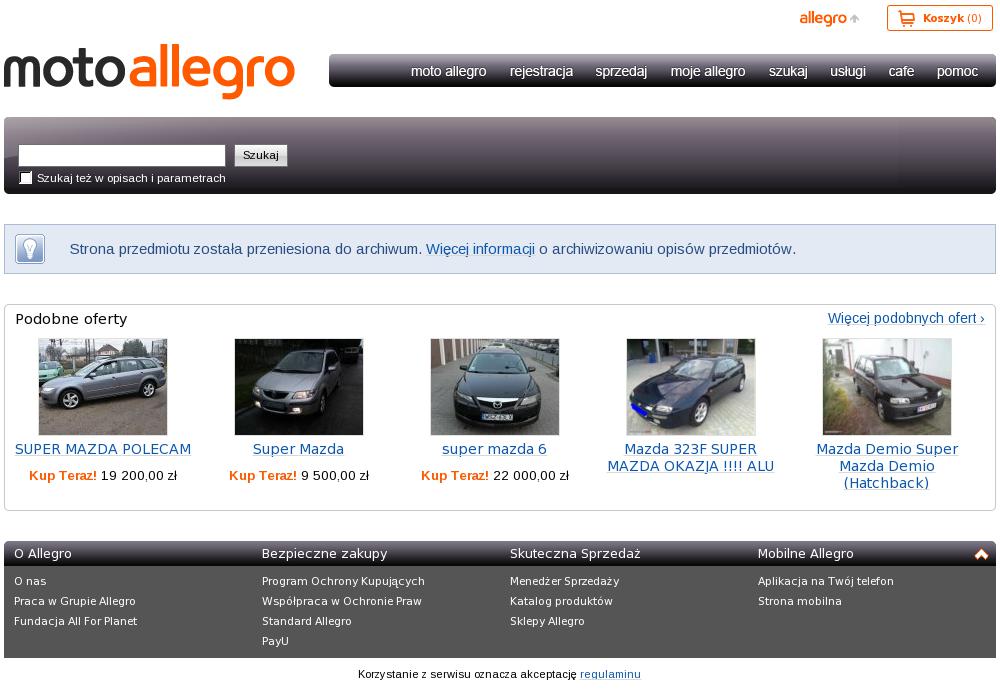The image size is (1000, 694).
Task: Open super mazda 6 offer link
Action: pyautogui.click(x=494, y=449)
